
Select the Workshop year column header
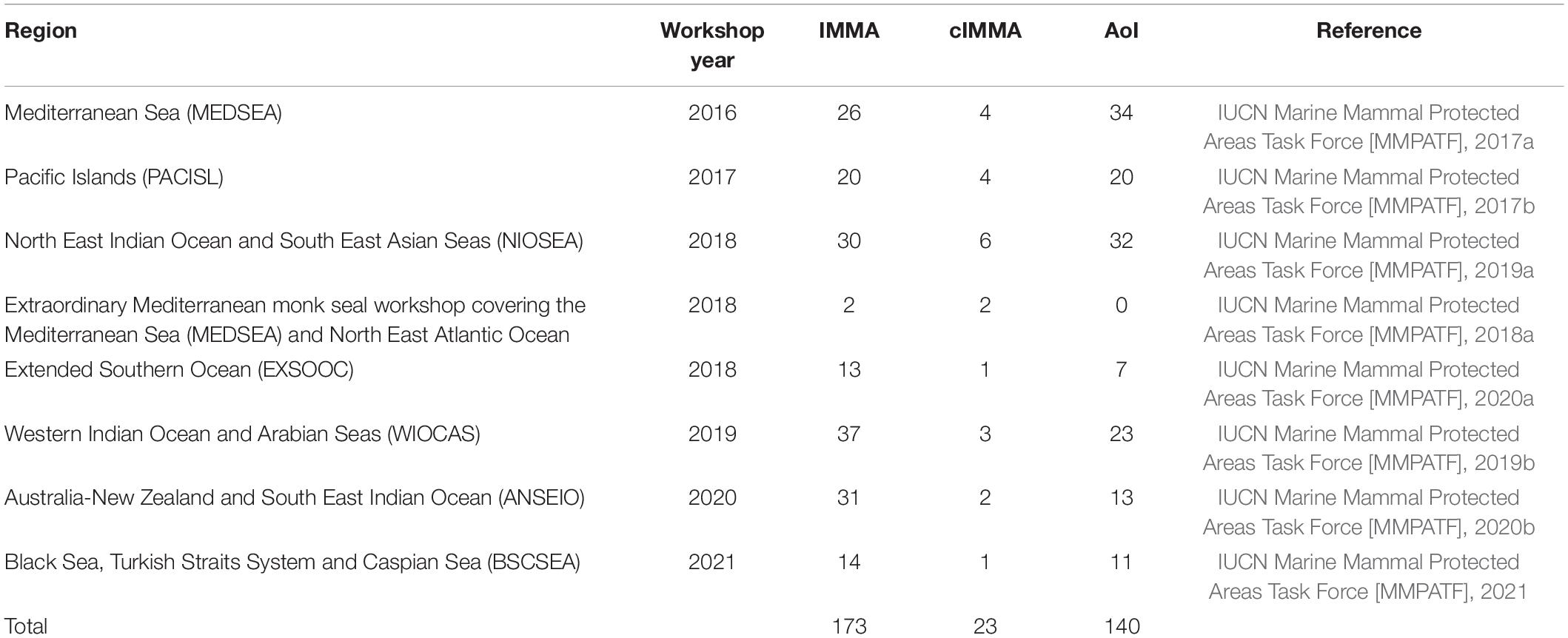coord(712,45)
